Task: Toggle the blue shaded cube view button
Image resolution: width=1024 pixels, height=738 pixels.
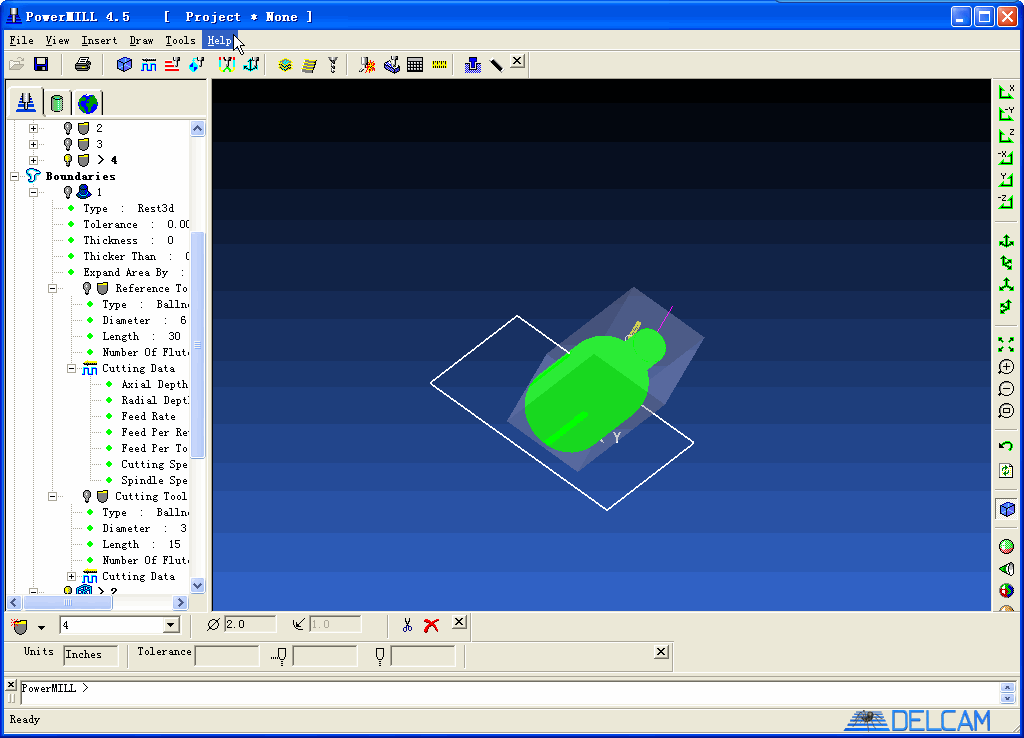Action: pos(1006,509)
